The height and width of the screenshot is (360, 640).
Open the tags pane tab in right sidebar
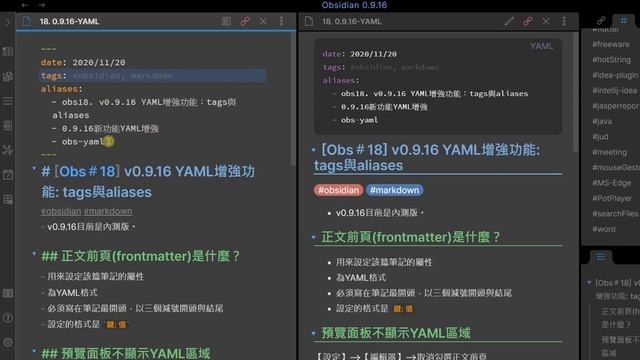coord(623,20)
